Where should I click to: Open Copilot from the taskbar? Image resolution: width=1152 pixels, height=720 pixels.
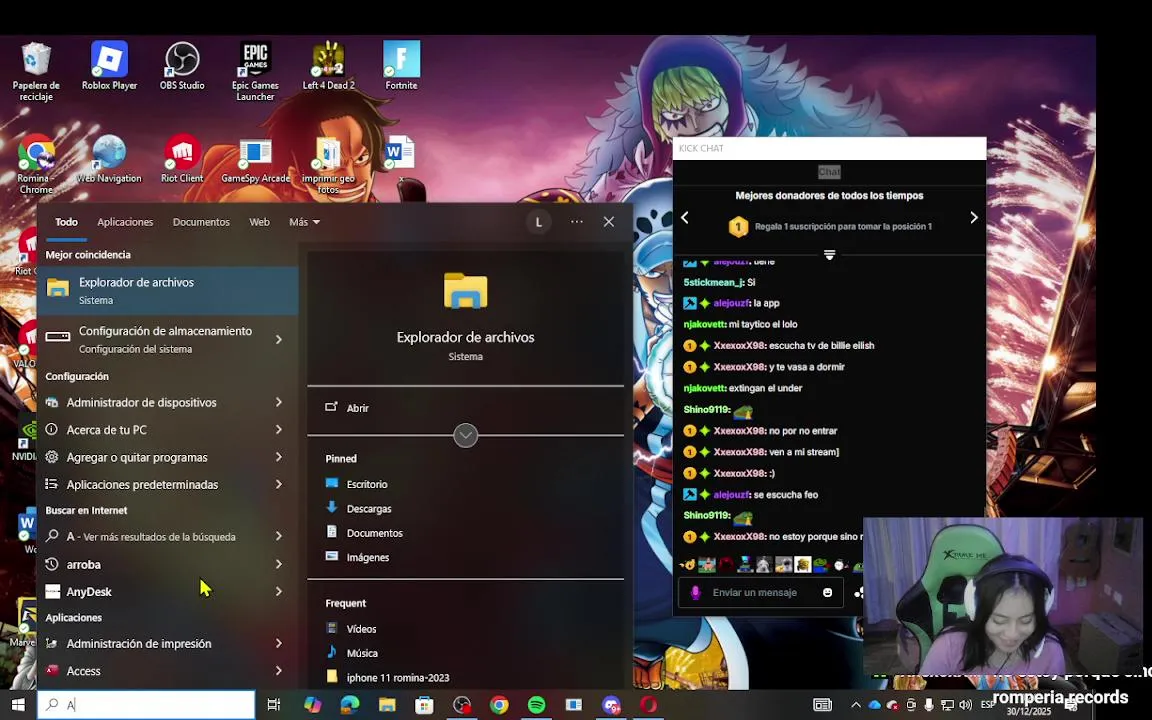tap(313, 705)
